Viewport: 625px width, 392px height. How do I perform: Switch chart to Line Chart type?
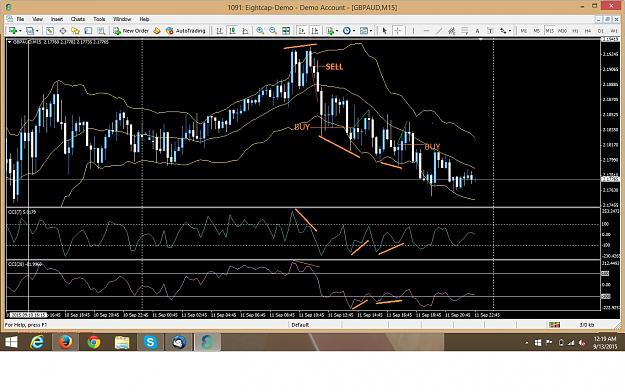pos(245,31)
